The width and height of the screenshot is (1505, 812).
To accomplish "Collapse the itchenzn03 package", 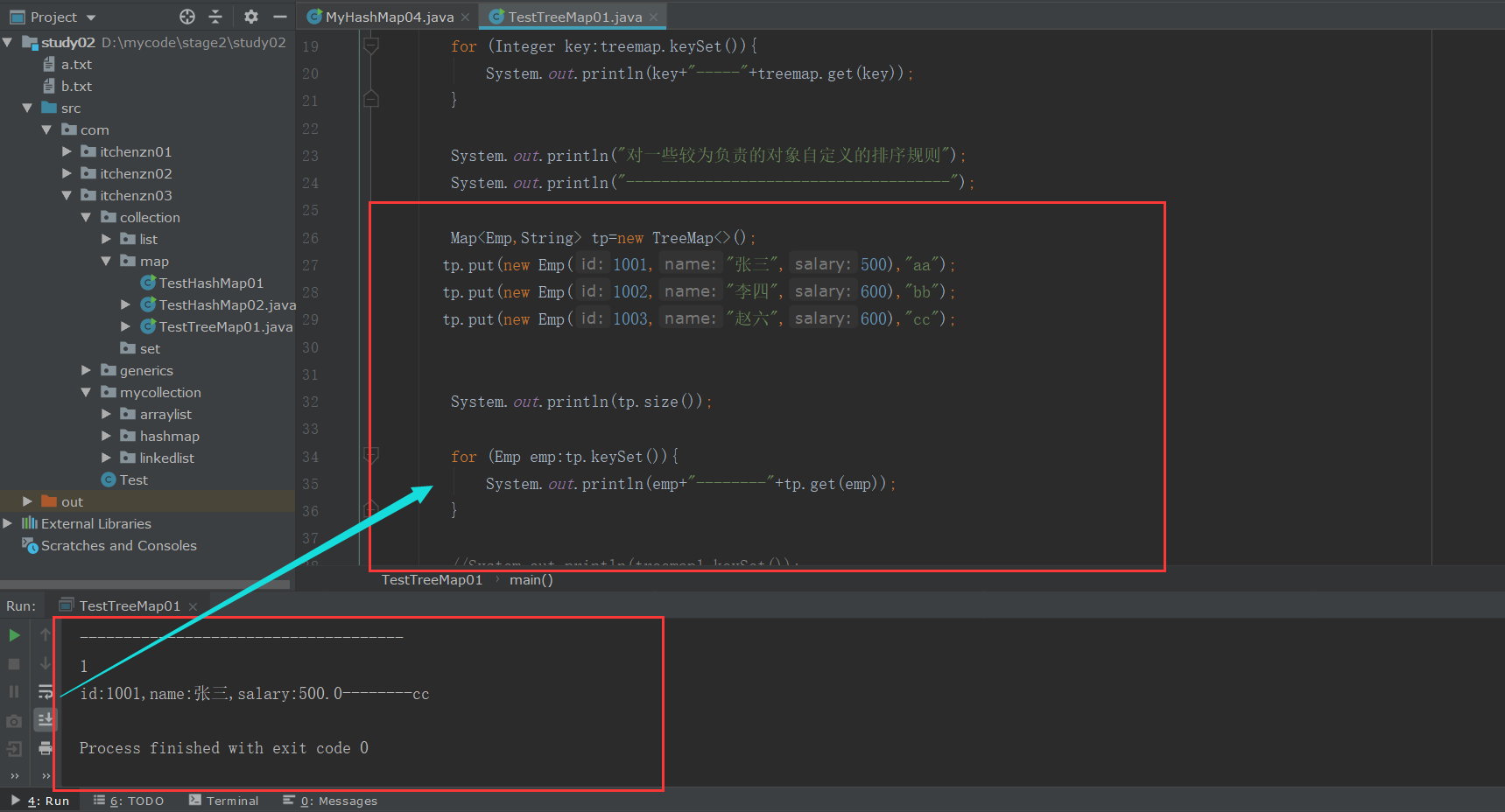I will point(67,195).
